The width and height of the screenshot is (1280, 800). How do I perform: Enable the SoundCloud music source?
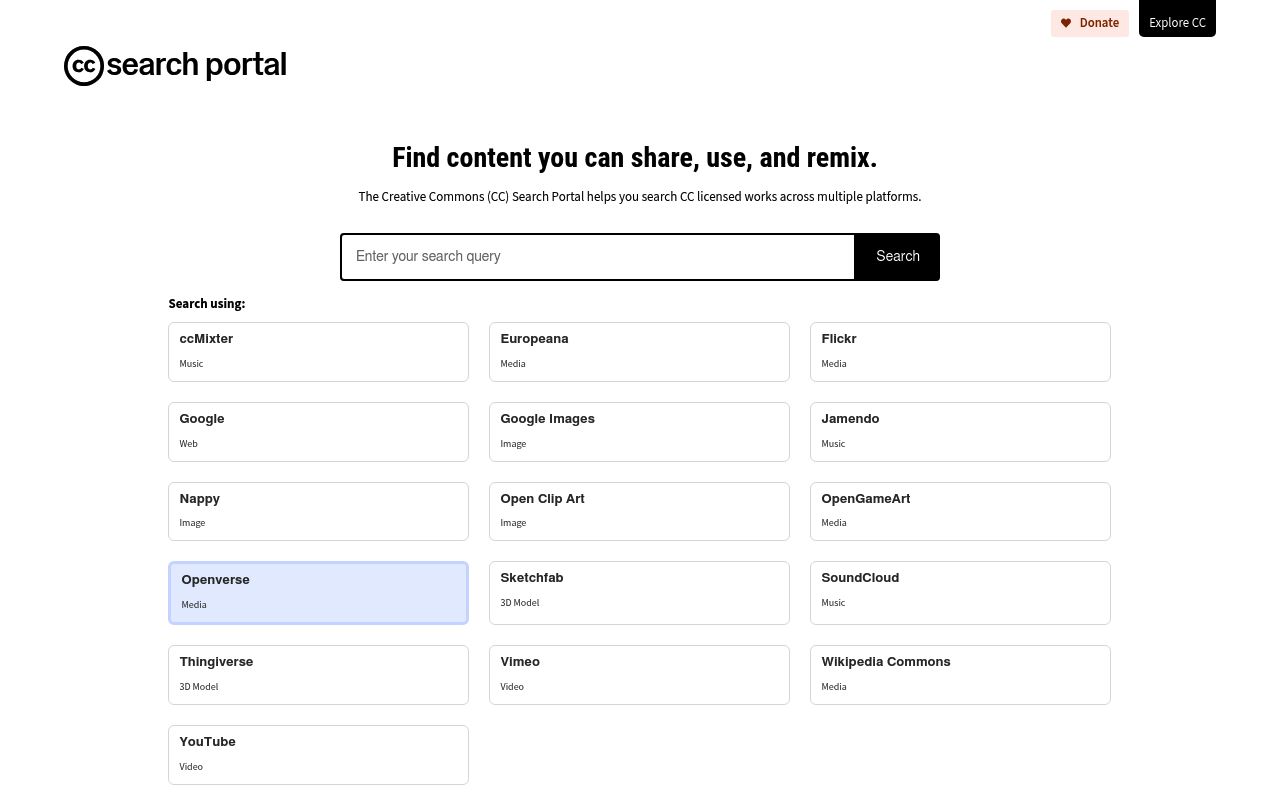pos(959,592)
